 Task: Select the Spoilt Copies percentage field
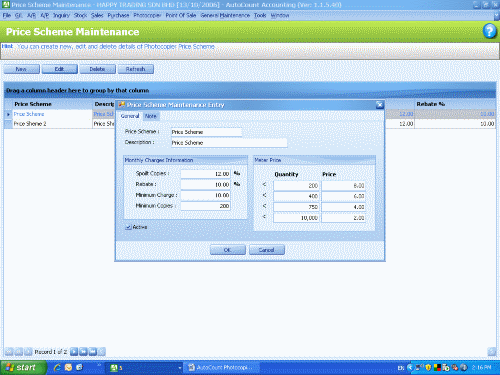205,174
